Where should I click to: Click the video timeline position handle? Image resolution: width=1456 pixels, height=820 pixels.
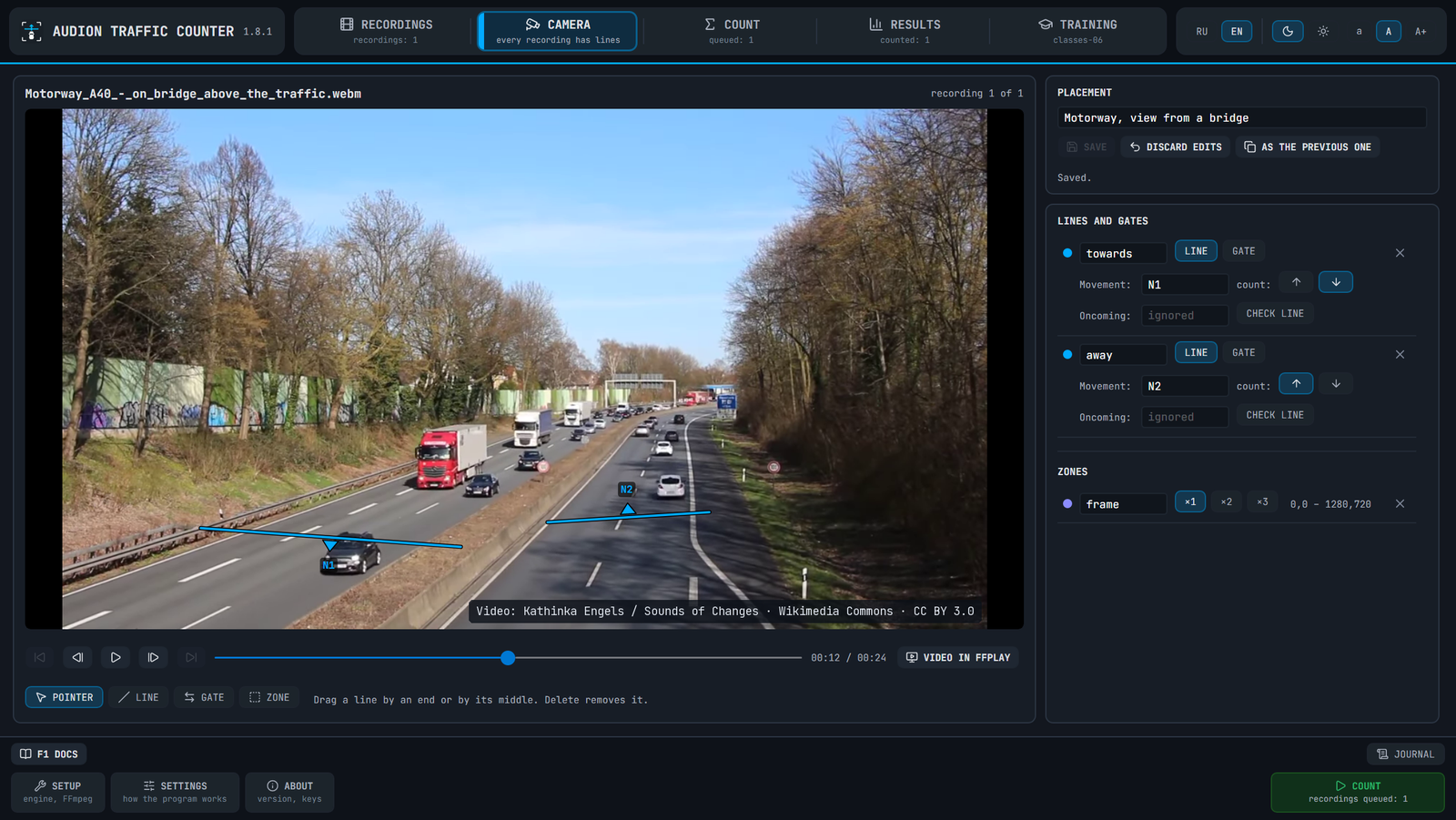click(x=508, y=657)
